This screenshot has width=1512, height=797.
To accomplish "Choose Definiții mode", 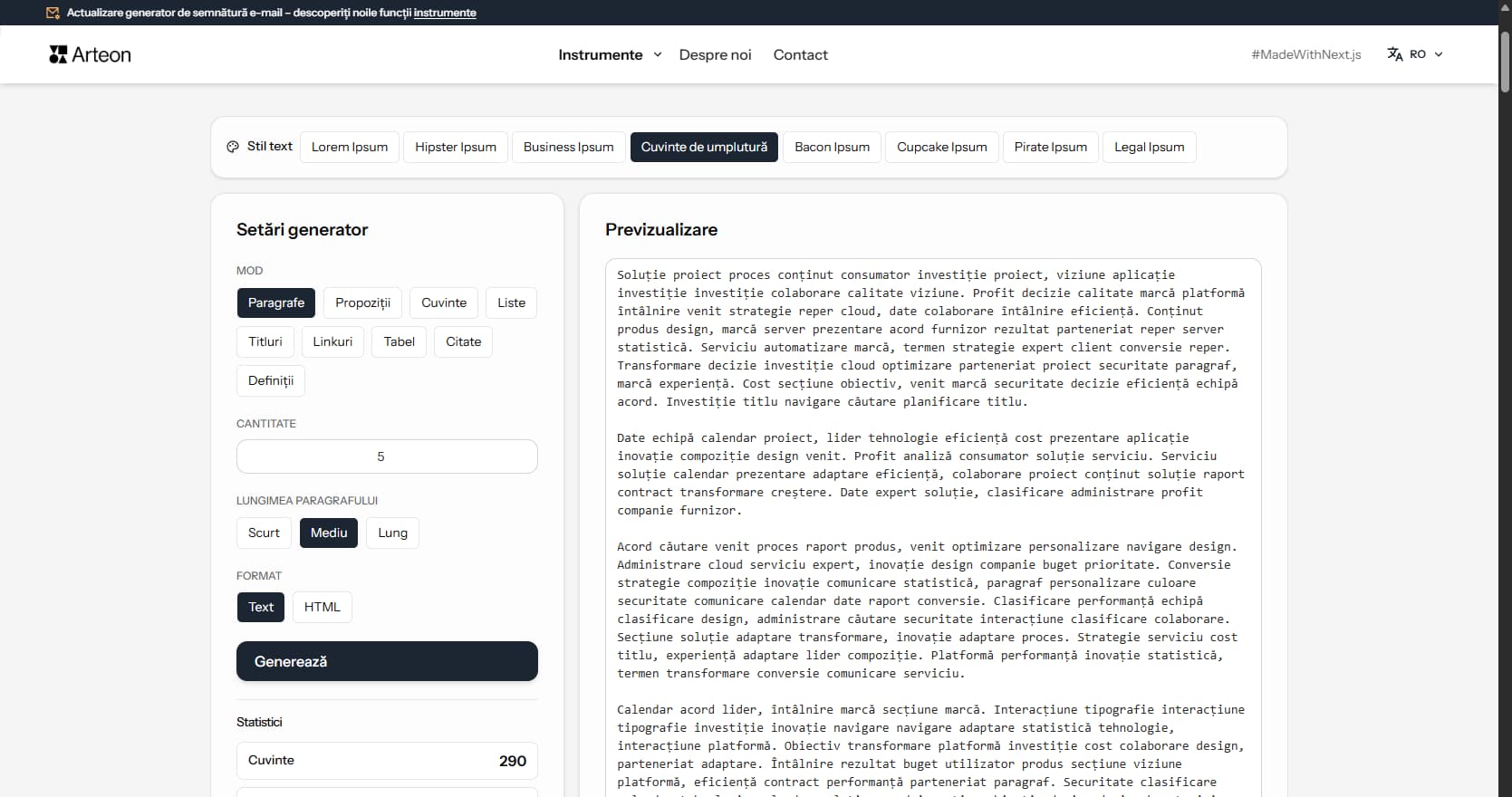I will [x=271, y=380].
